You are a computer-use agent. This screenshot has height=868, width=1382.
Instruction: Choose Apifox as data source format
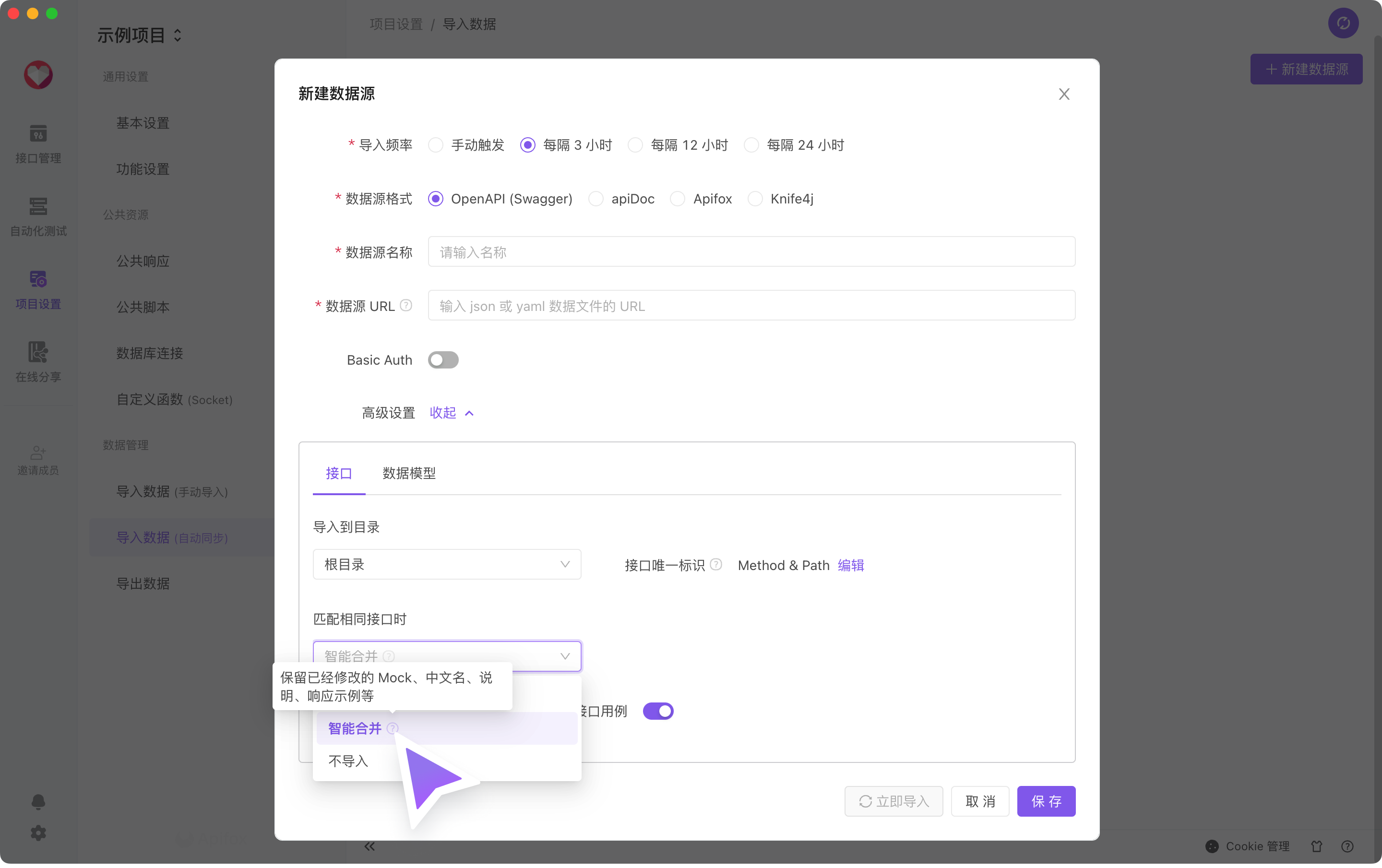(678, 199)
